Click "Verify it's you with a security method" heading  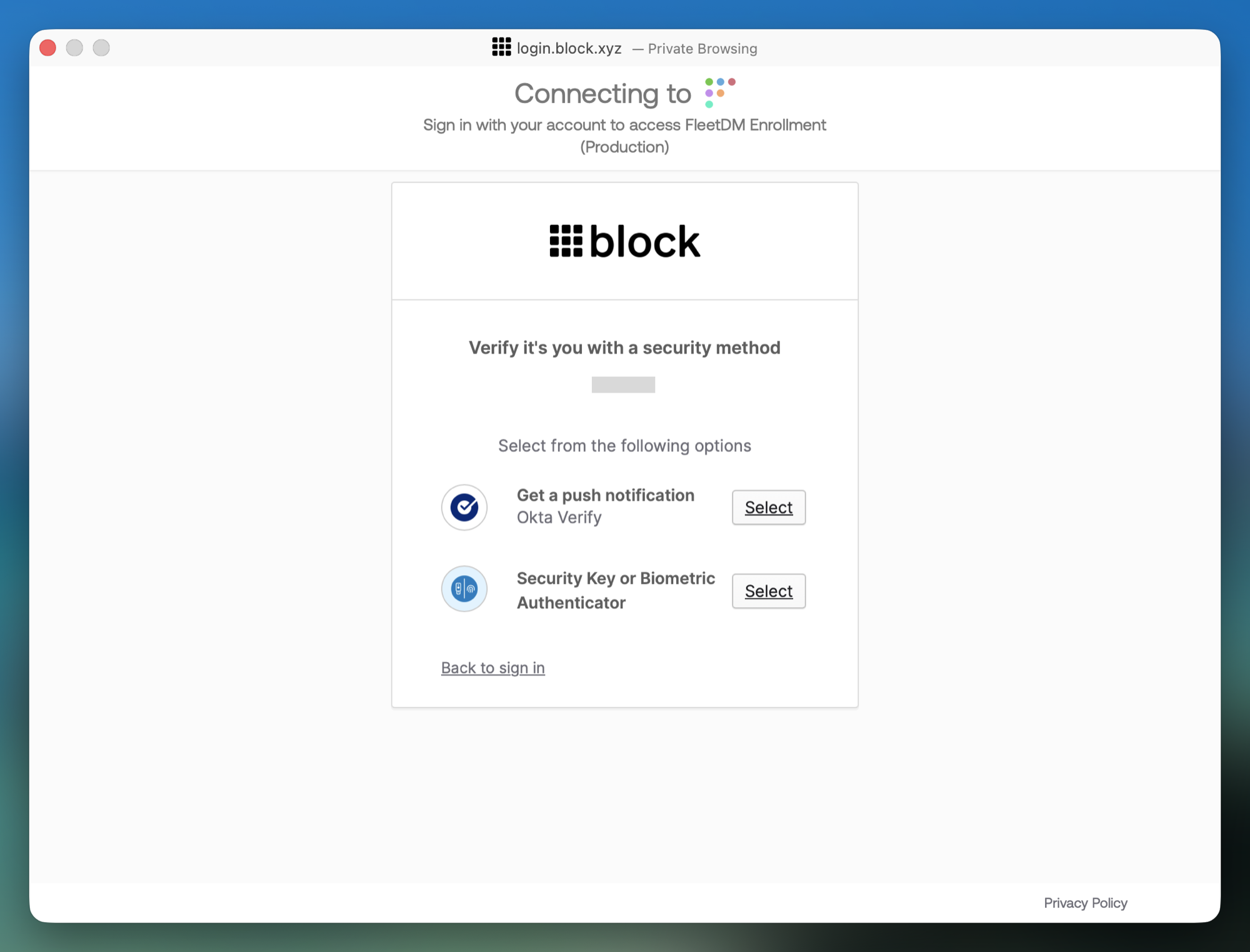[x=624, y=348]
